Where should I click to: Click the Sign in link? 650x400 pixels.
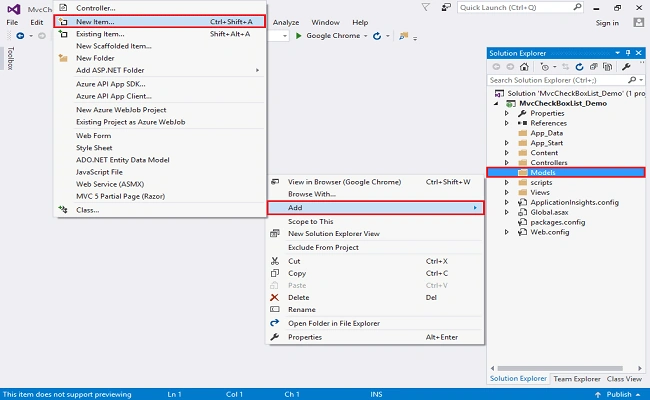click(607, 23)
